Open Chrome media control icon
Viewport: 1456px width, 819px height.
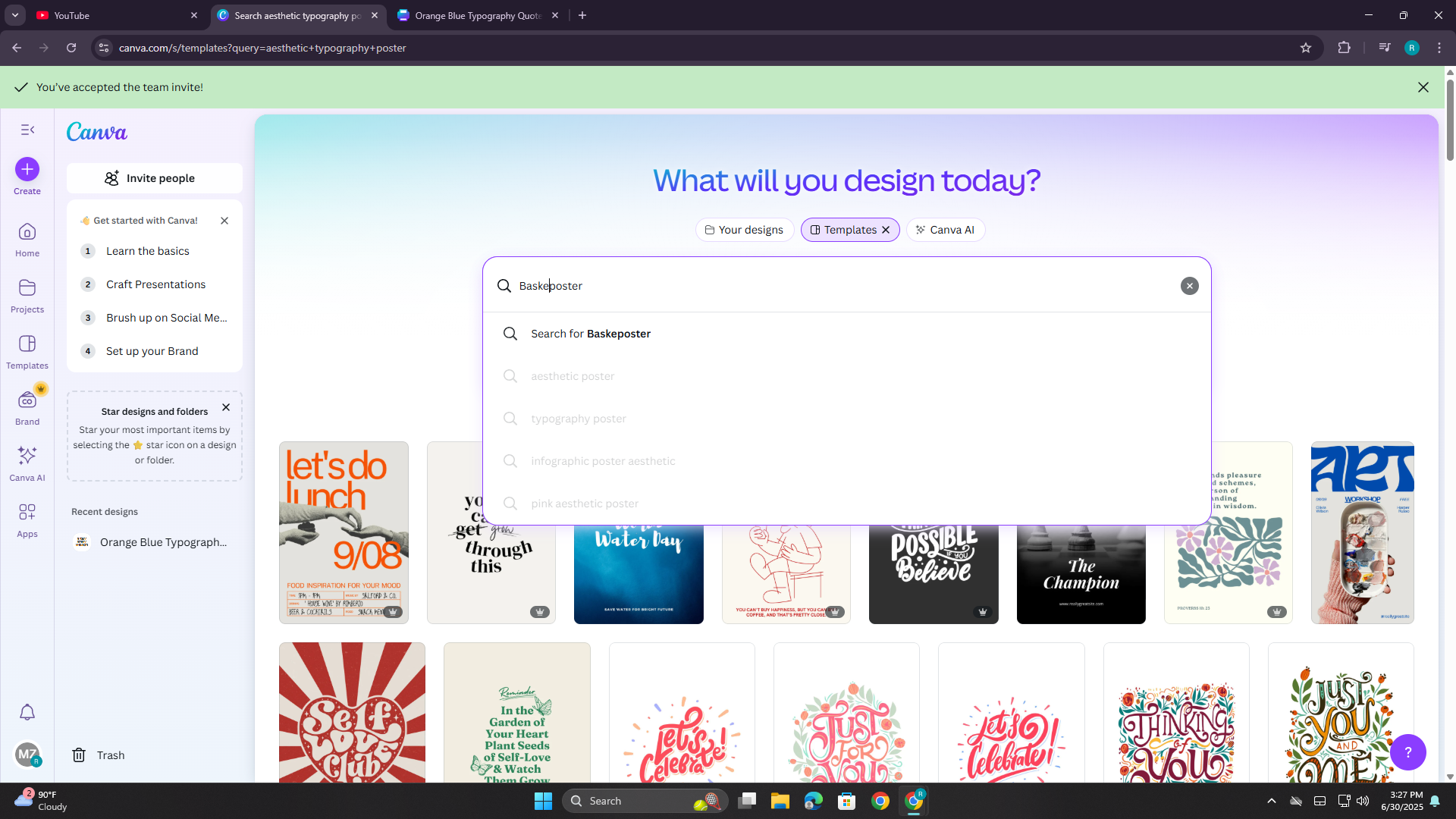pos(1385,48)
